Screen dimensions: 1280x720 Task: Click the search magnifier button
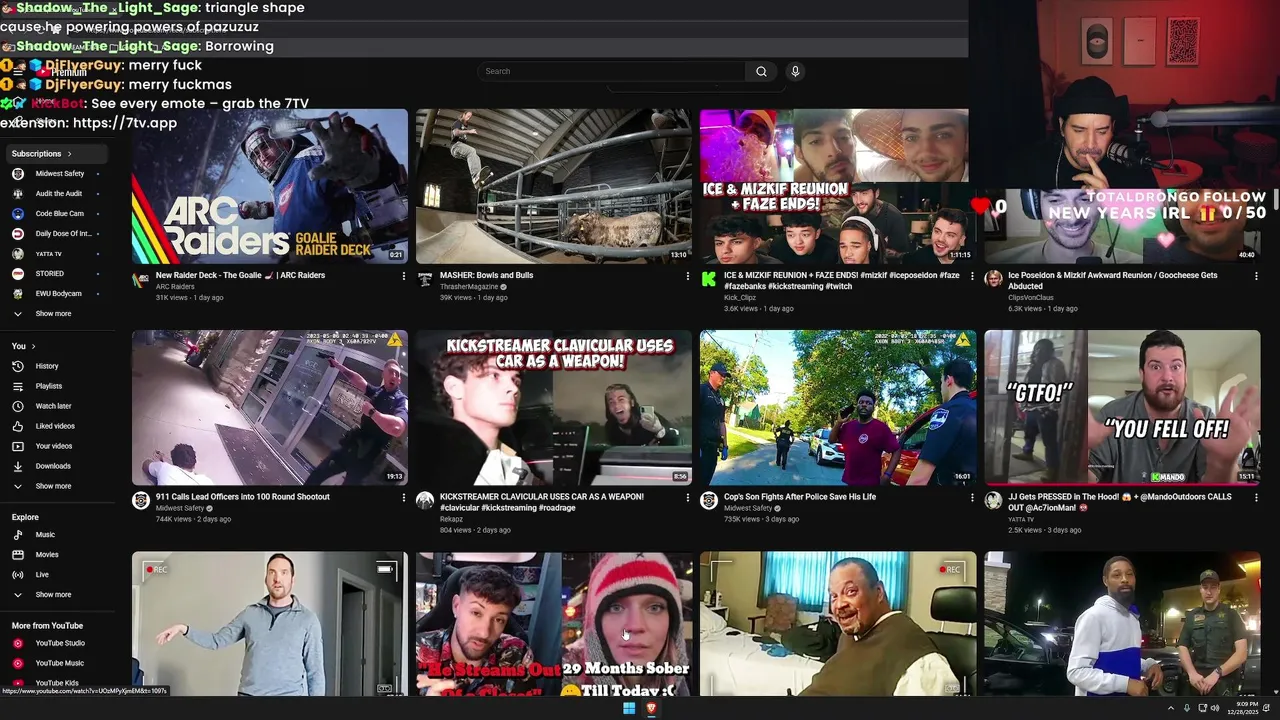(761, 71)
